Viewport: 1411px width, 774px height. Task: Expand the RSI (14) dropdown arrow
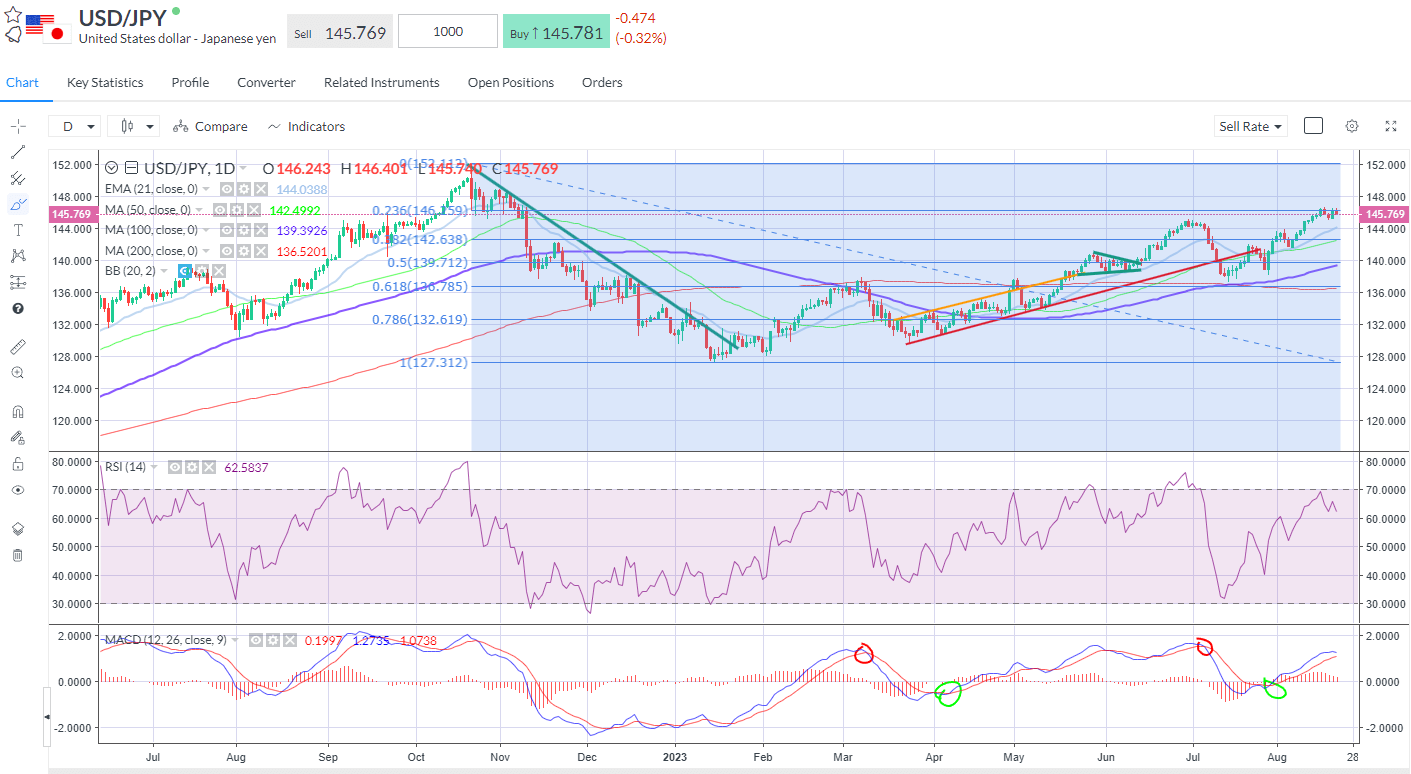154,467
